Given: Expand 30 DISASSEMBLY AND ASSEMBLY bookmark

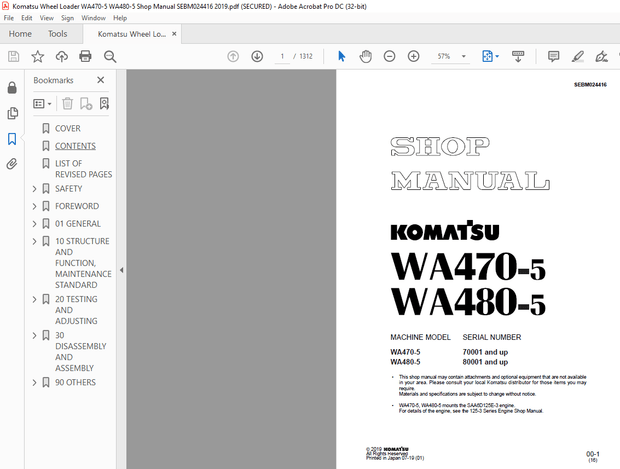Looking at the screenshot, I should (x=34, y=335).
